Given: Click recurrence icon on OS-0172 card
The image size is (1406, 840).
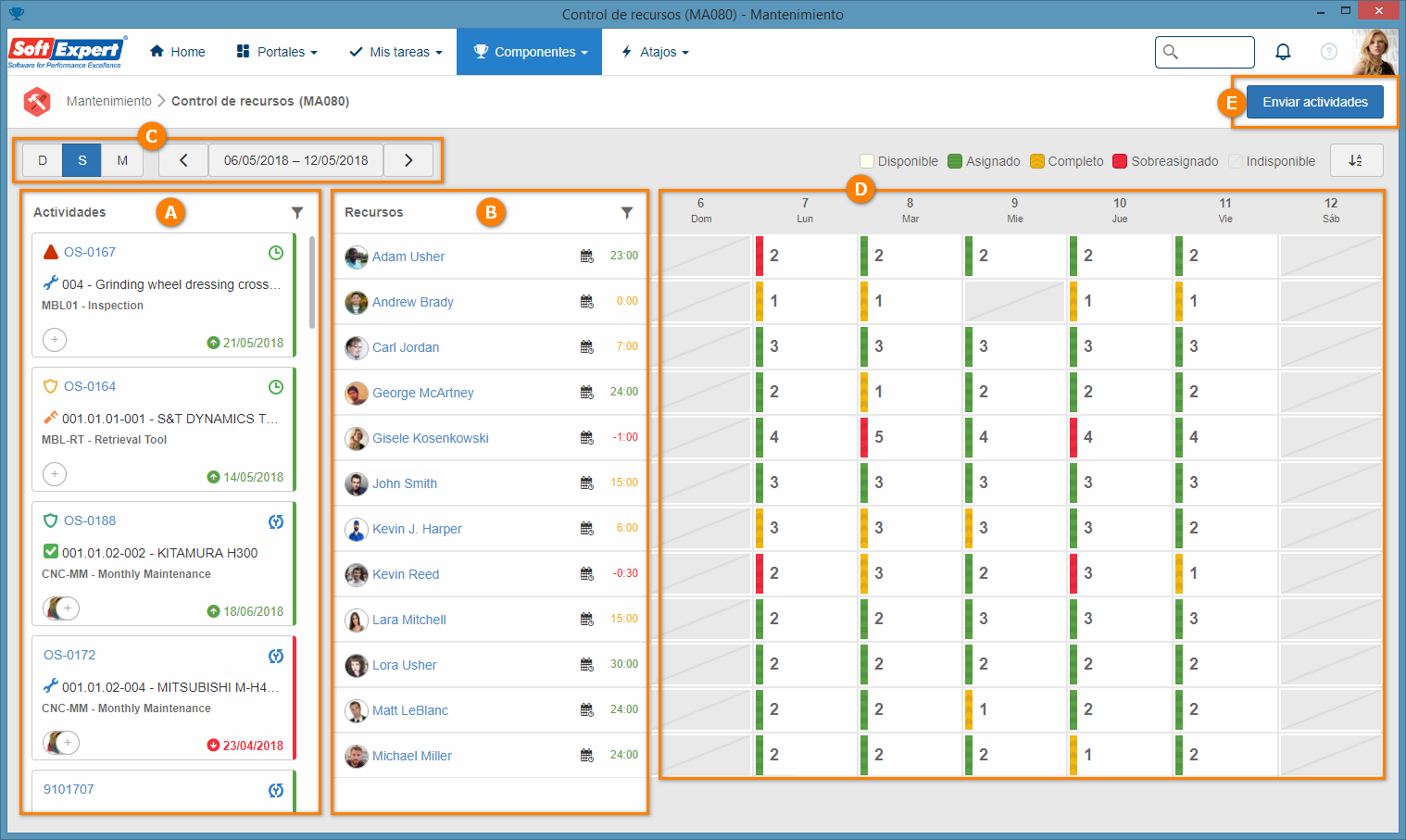Looking at the screenshot, I should [275, 656].
